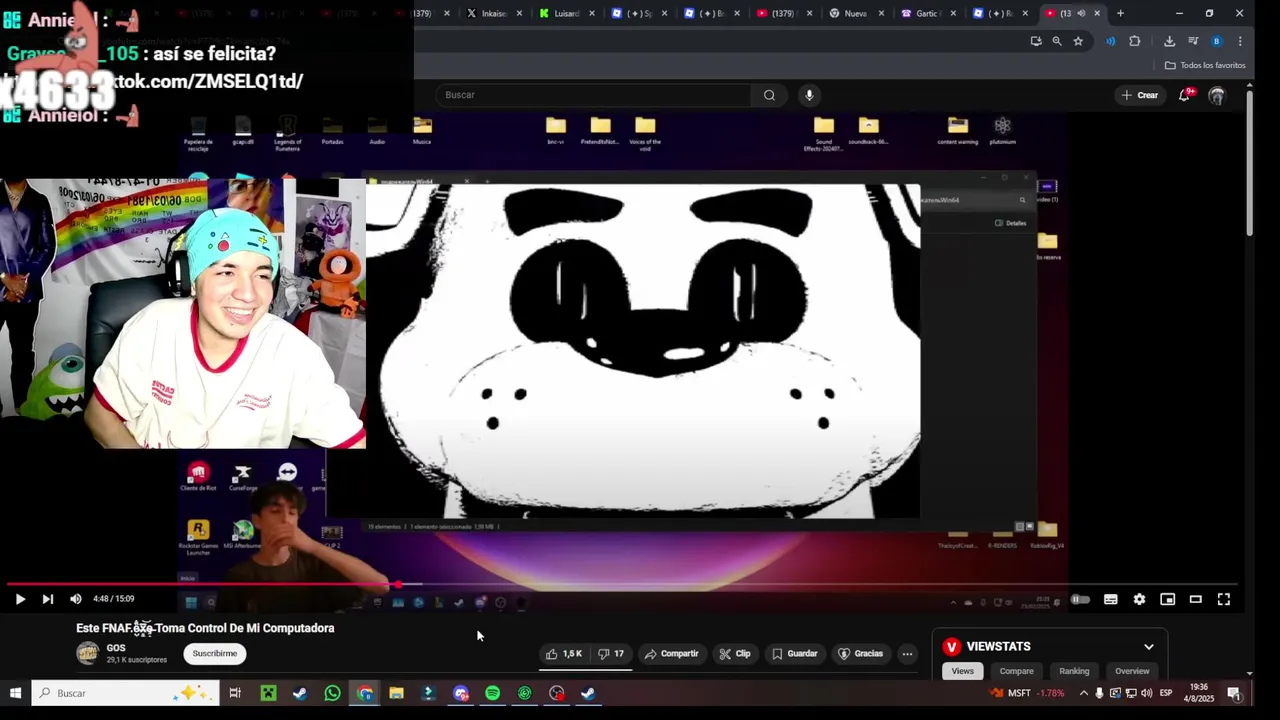Open YouTube account avatar menu
The image size is (1280, 720).
[x=1216, y=96]
